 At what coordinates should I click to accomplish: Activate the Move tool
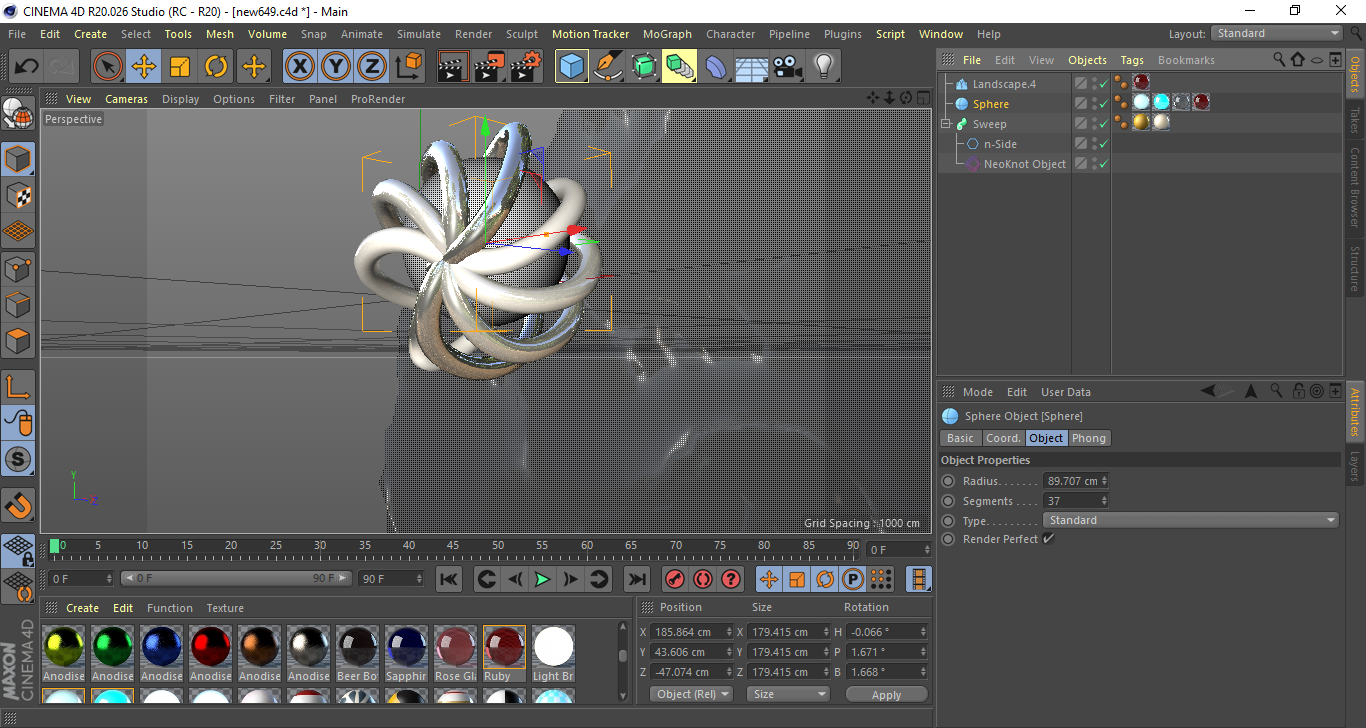144,67
